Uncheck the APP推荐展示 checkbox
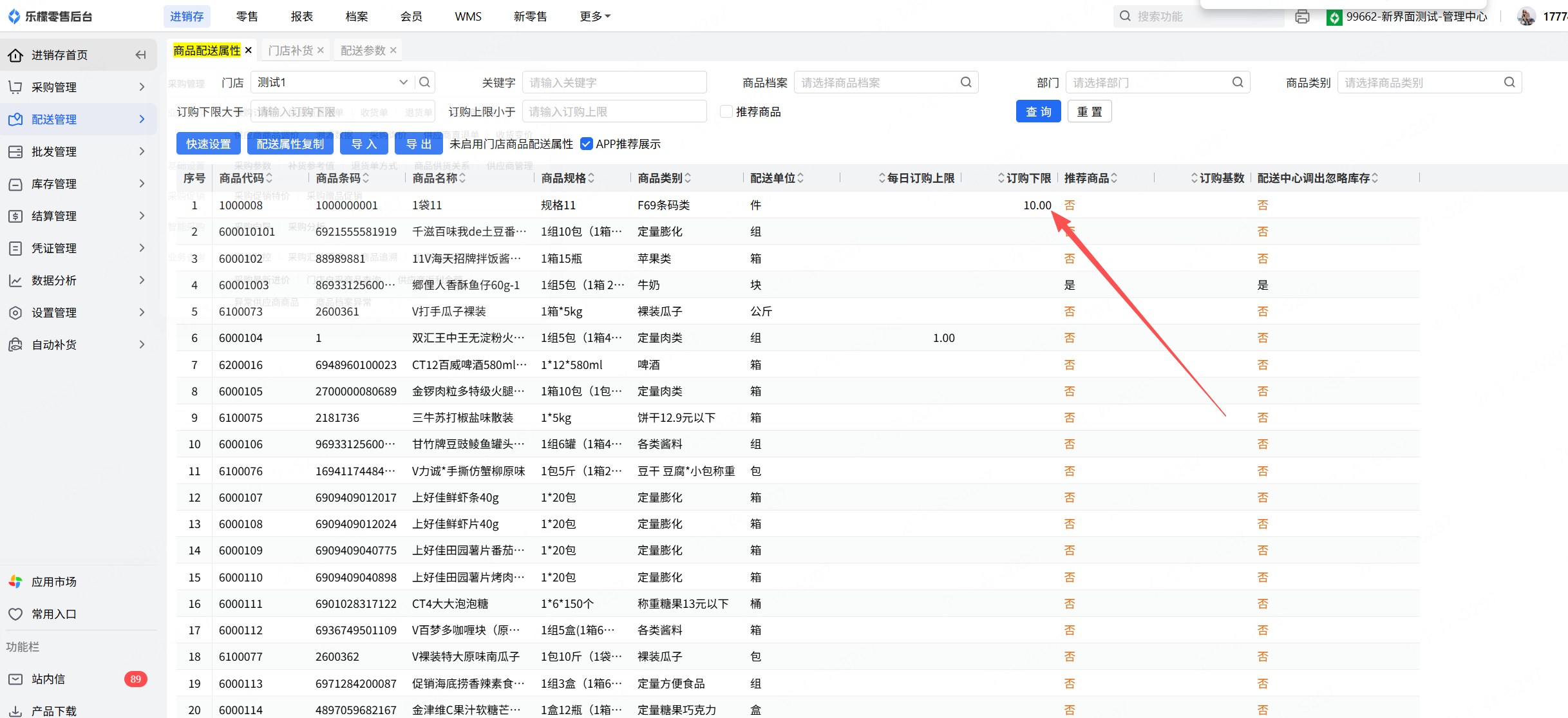The image size is (1568, 718). click(x=586, y=144)
